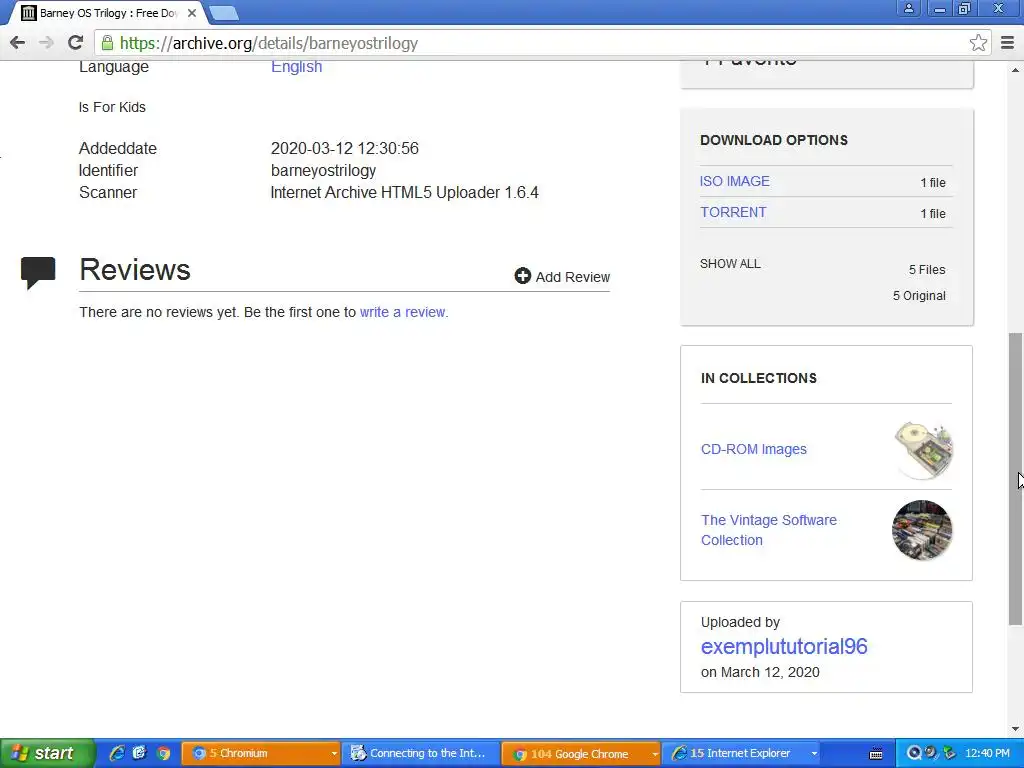Image resolution: width=1024 pixels, height=768 pixels.
Task: Expand the Chromium taskbar group arrow
Action: (x=334, y=754)
